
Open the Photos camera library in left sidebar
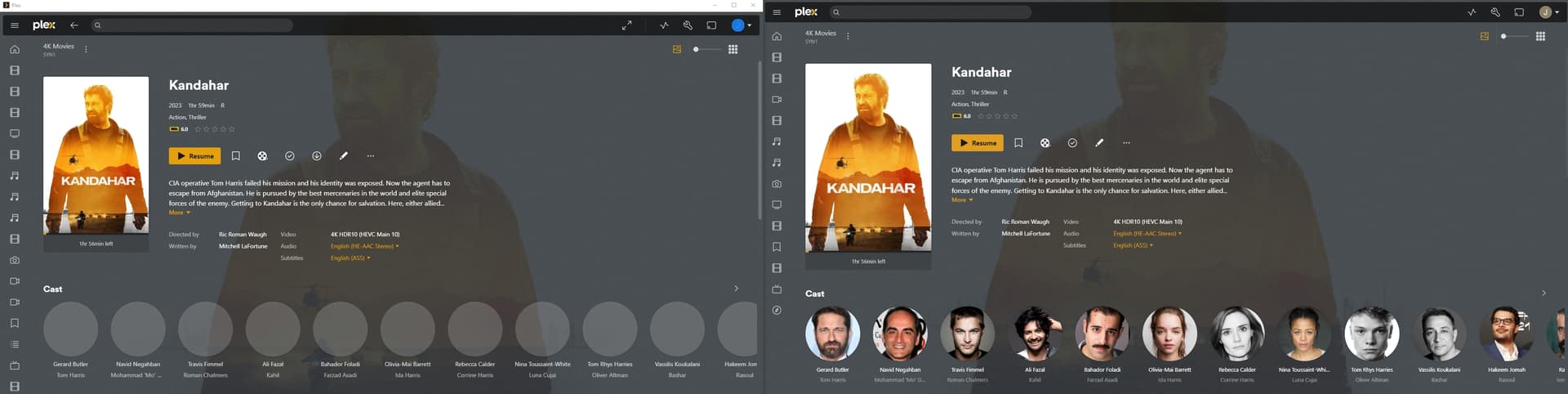pyautogui.click(x=15, y=260)
